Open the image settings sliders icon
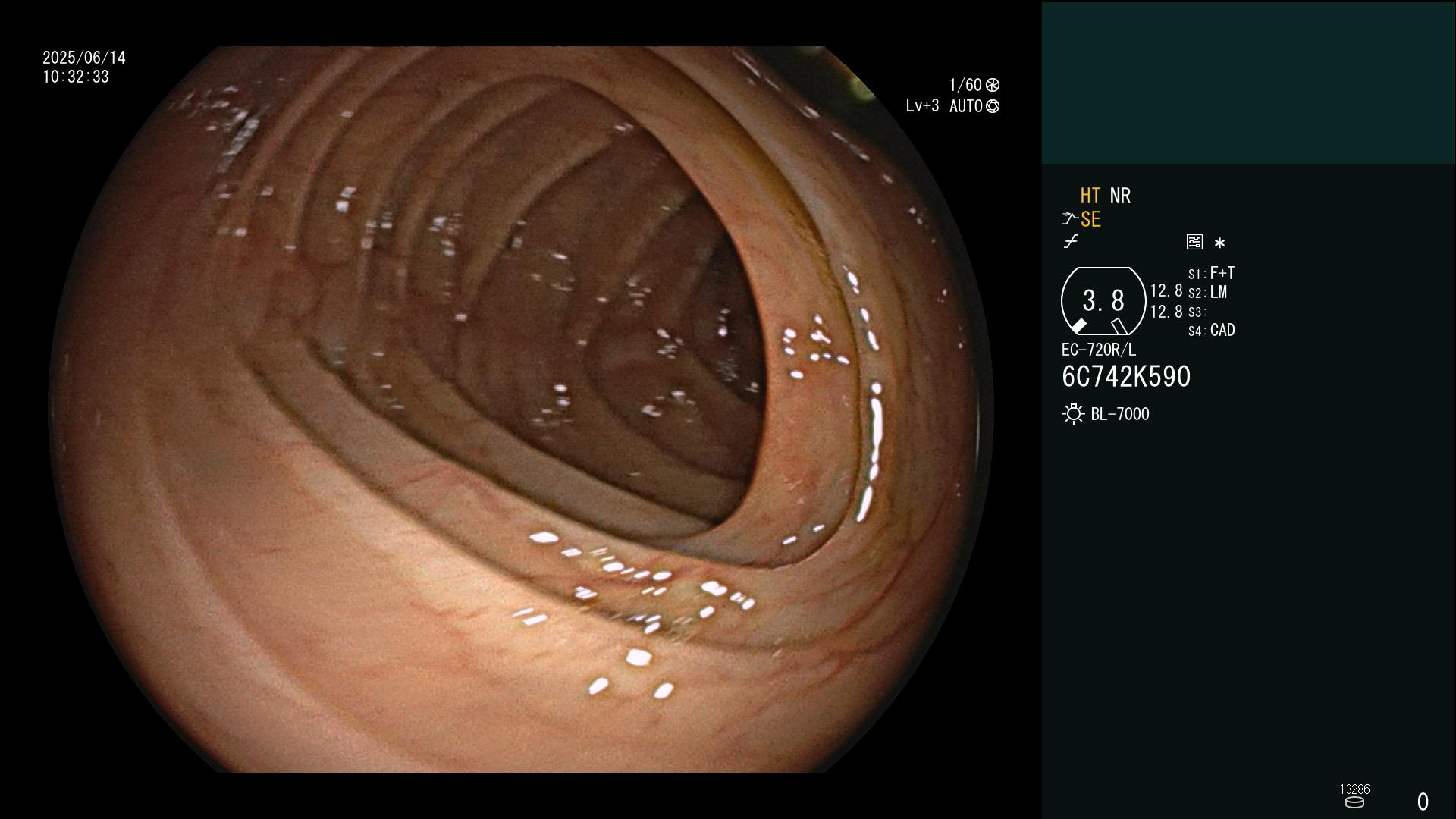Image resolution: width=1456 pixels, height=819 pixels. pos(1194,242)
